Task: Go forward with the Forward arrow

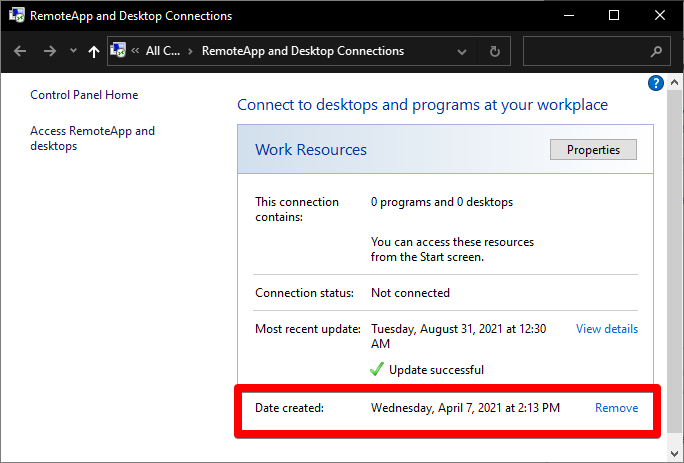Action: point(50,51)
